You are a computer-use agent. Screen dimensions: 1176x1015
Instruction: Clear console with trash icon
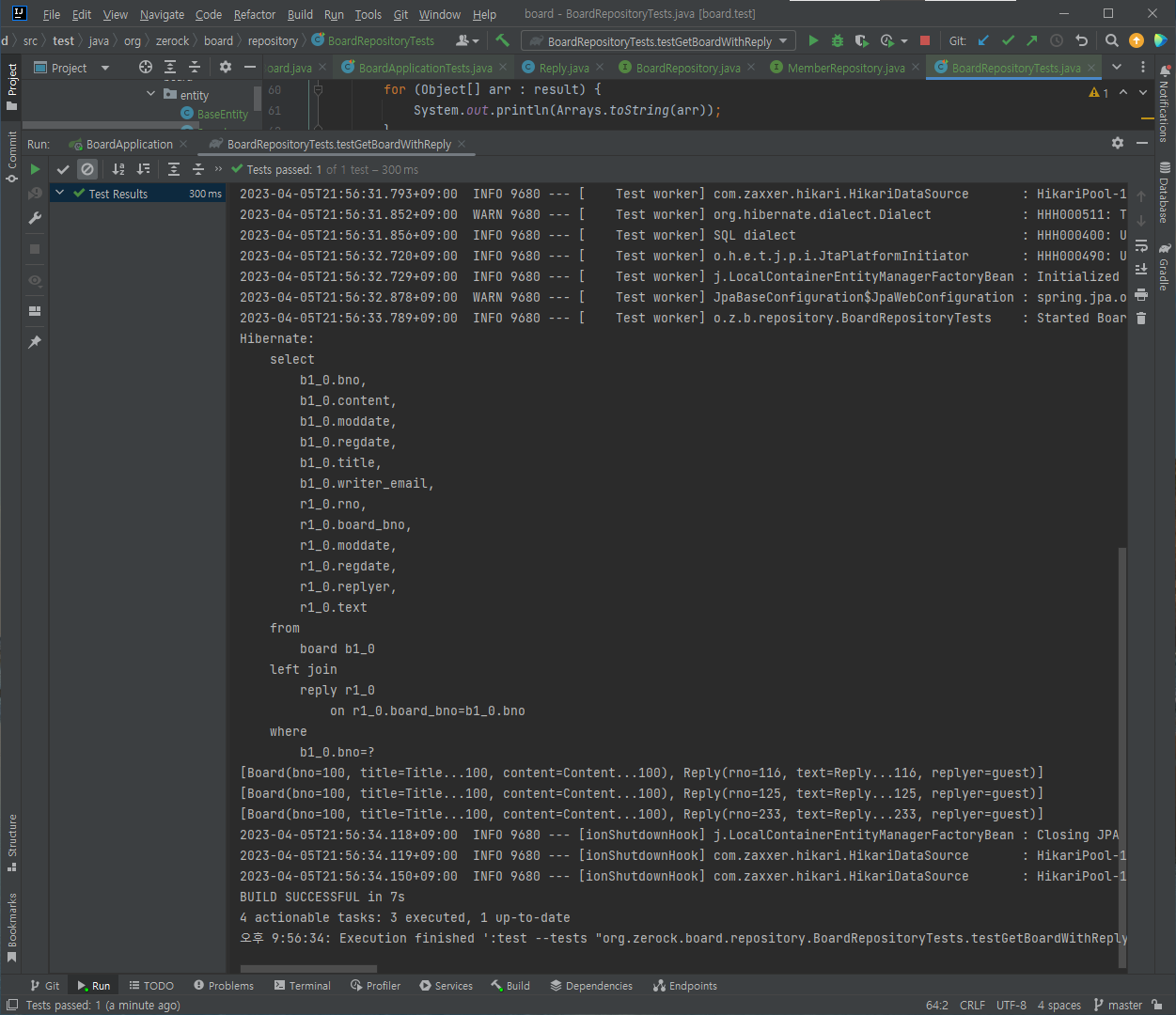click(1141, 319)
